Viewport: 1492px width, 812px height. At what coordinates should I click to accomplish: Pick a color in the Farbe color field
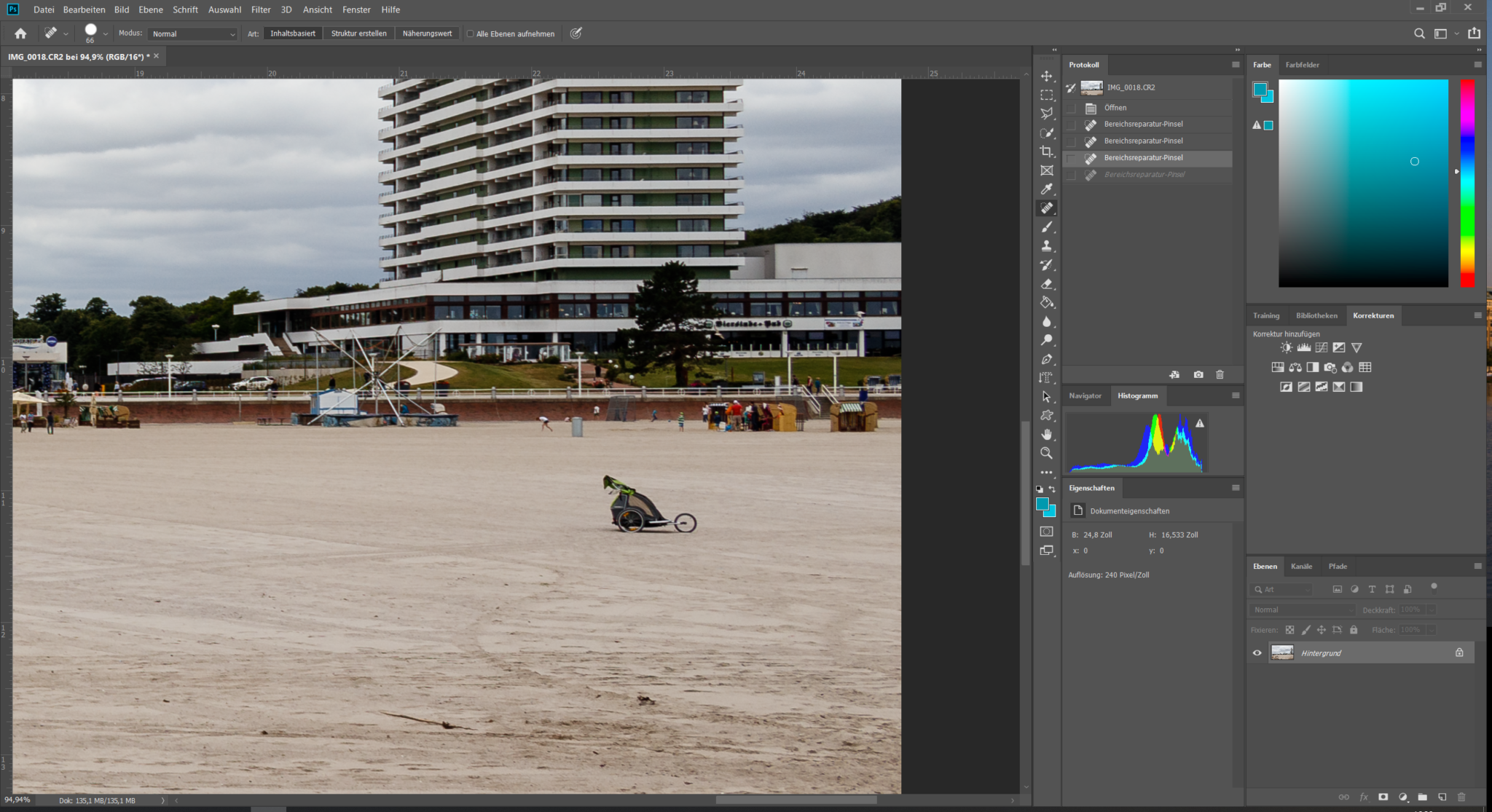tap(1363, 183)
